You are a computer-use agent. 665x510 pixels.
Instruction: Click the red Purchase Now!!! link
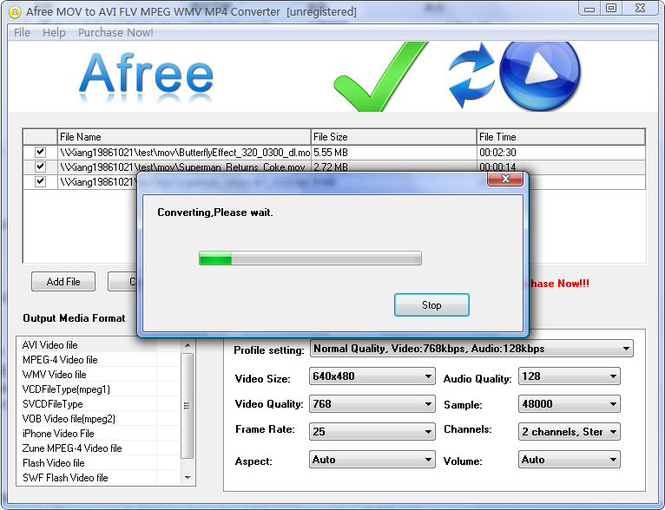pos(559,283)
